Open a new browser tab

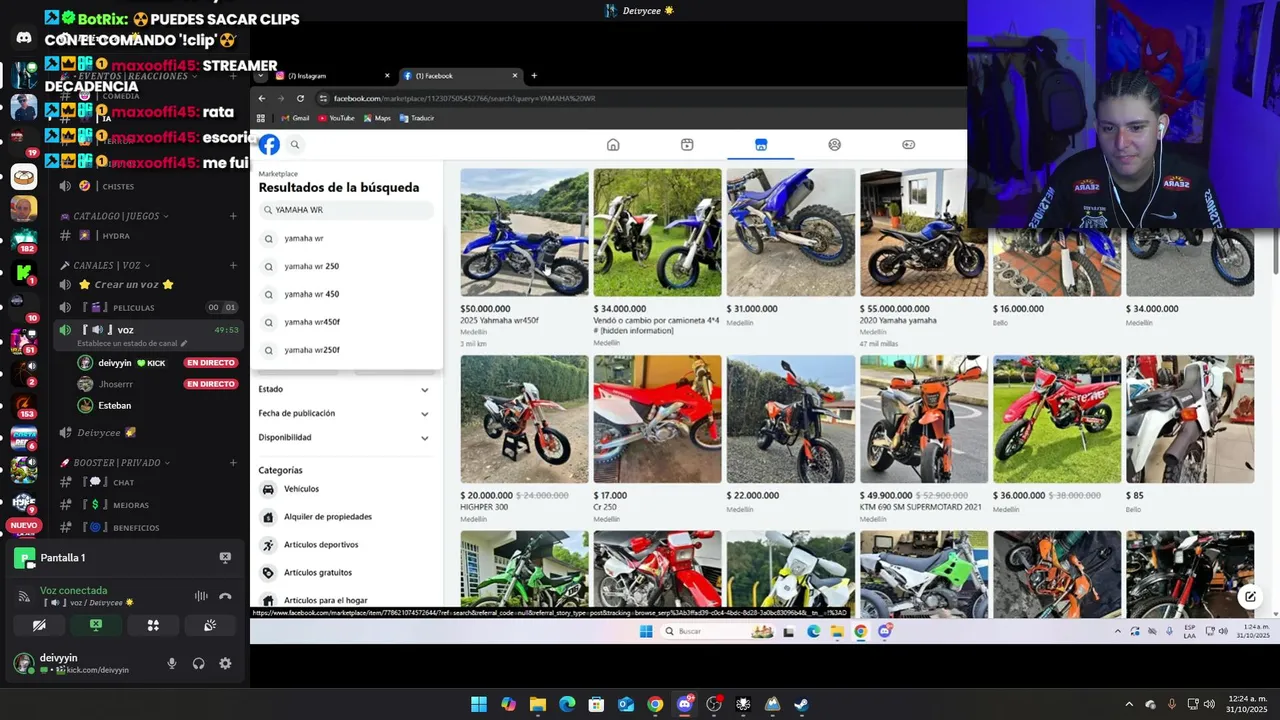(534, 76)
